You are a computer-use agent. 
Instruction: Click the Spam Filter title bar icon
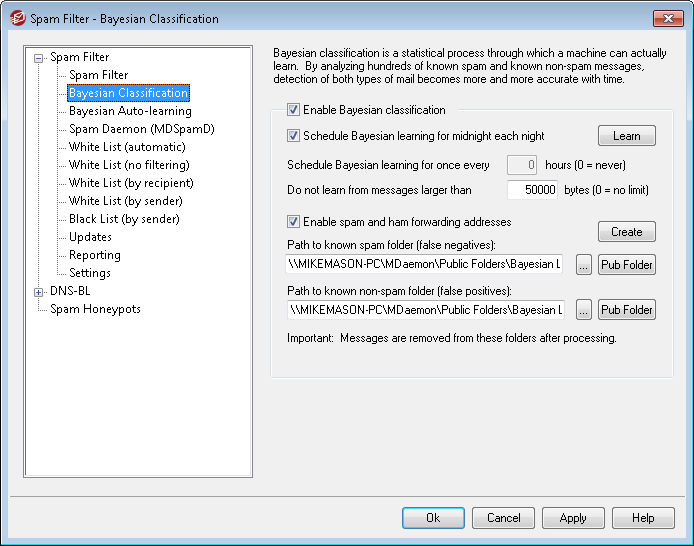[16, 18]
